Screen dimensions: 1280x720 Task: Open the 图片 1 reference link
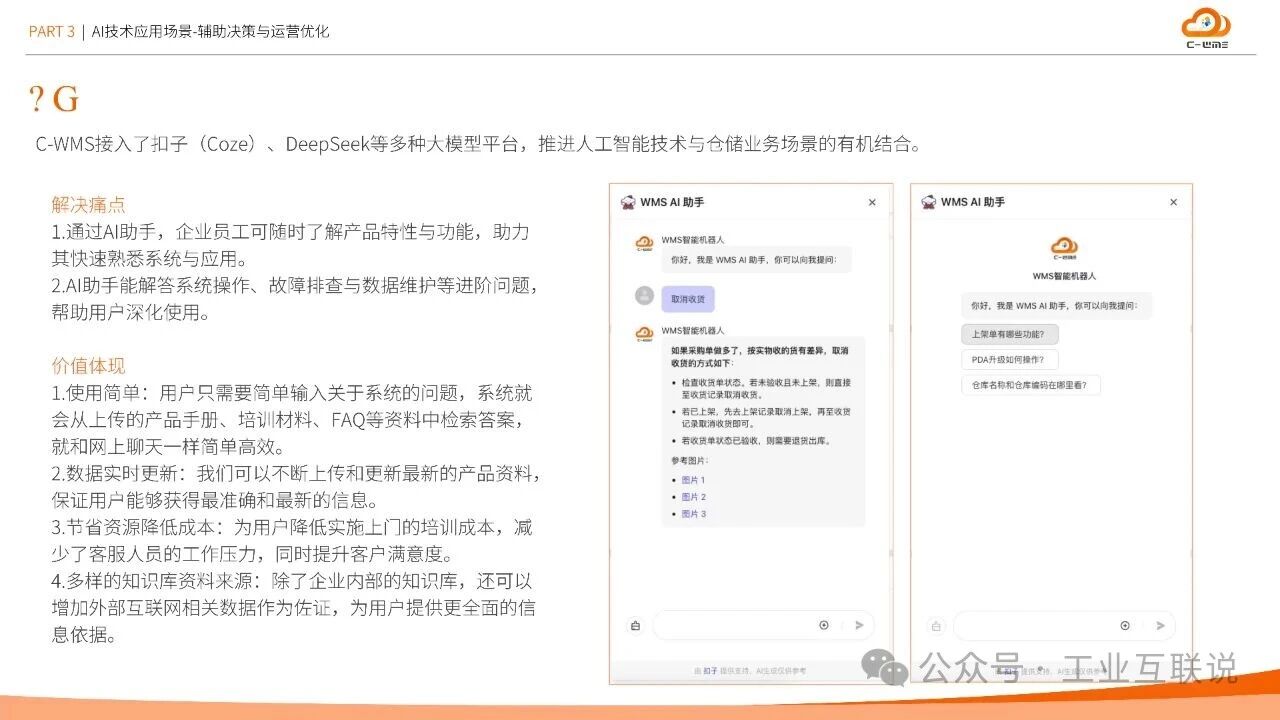[694, 479]
